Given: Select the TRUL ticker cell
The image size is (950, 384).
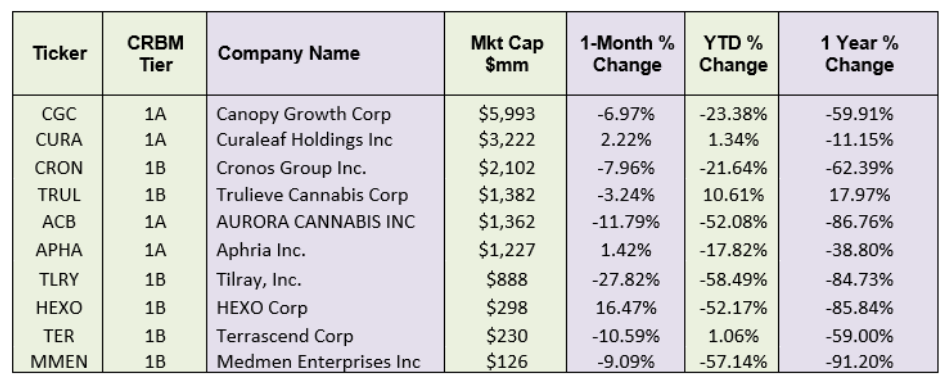Looking at the screenshot, I should point(59,195).
